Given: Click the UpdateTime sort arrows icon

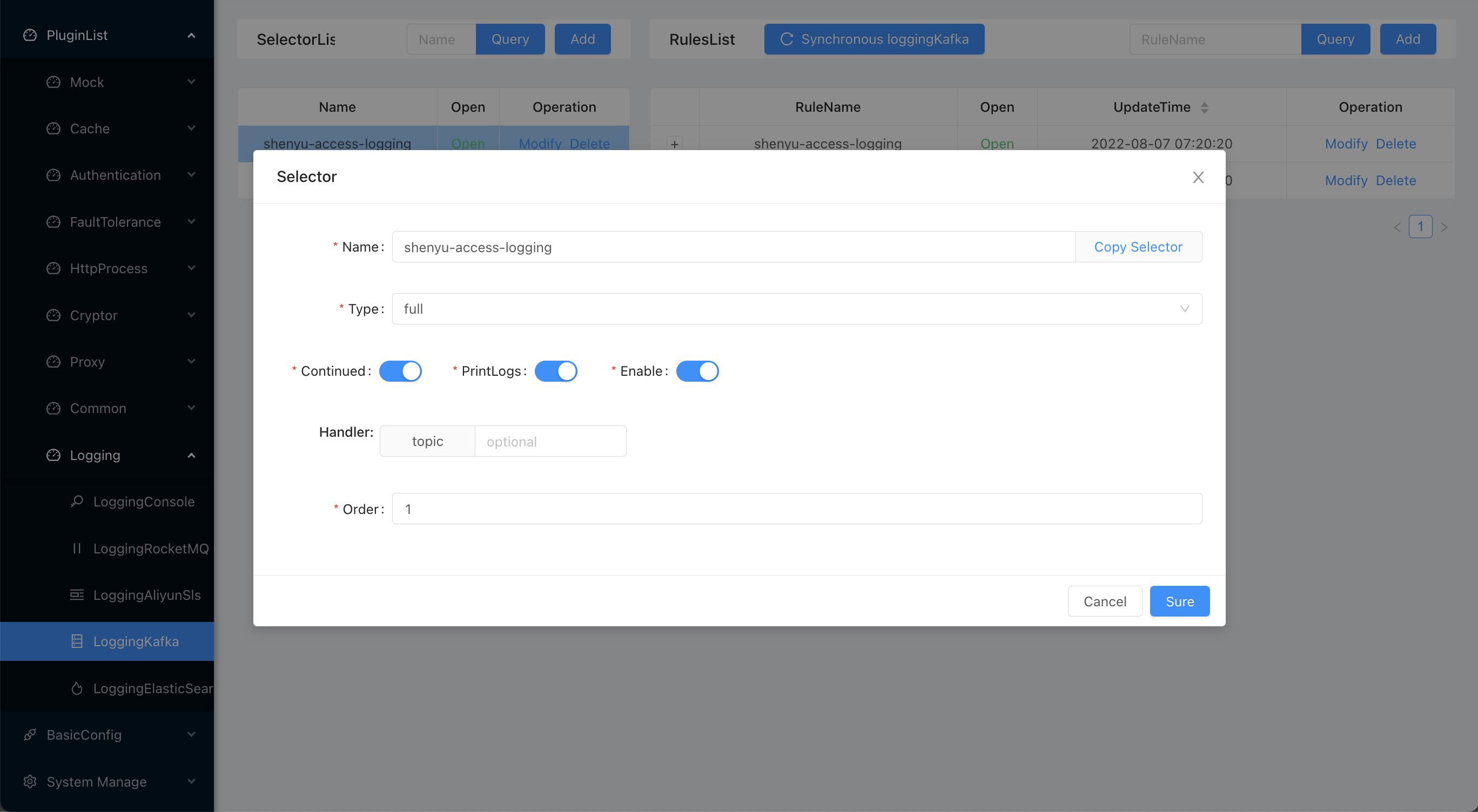Looking at the screenshot, I should pyautogui.click(x=1204, y=107).
